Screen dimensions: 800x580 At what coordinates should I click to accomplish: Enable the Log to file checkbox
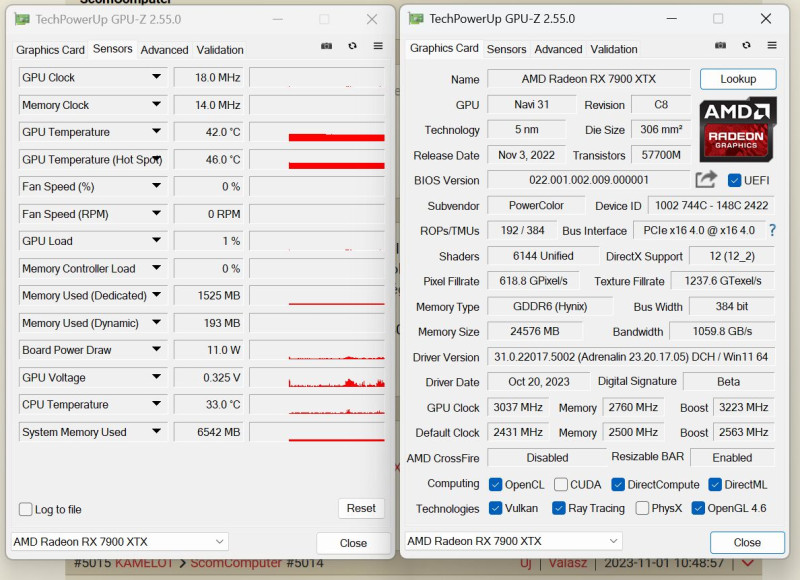click(26, 509)
